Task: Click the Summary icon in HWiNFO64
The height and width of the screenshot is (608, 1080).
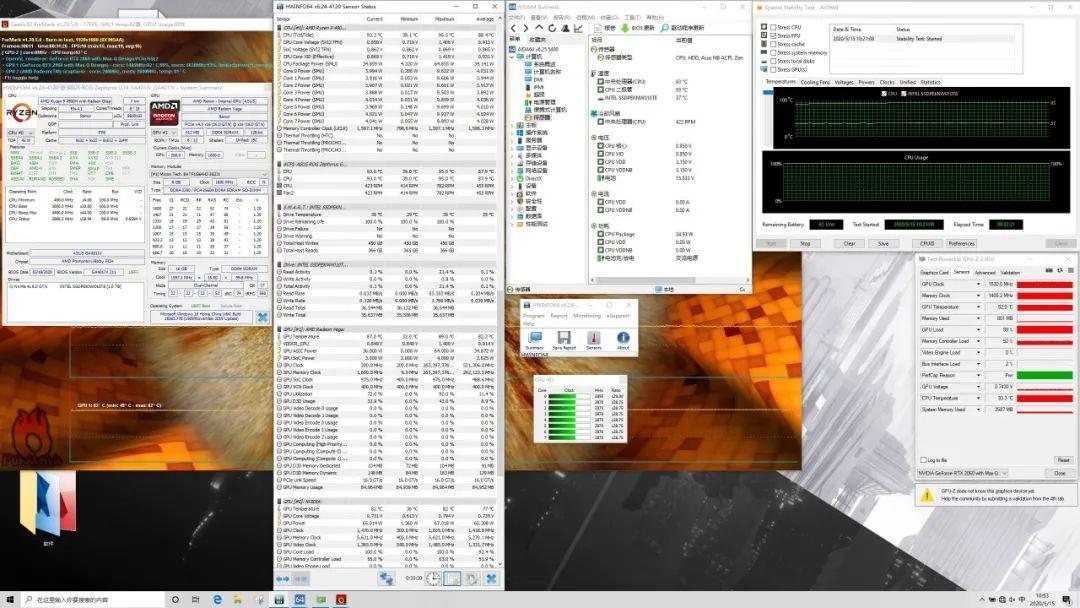Action: coord(534,337)
